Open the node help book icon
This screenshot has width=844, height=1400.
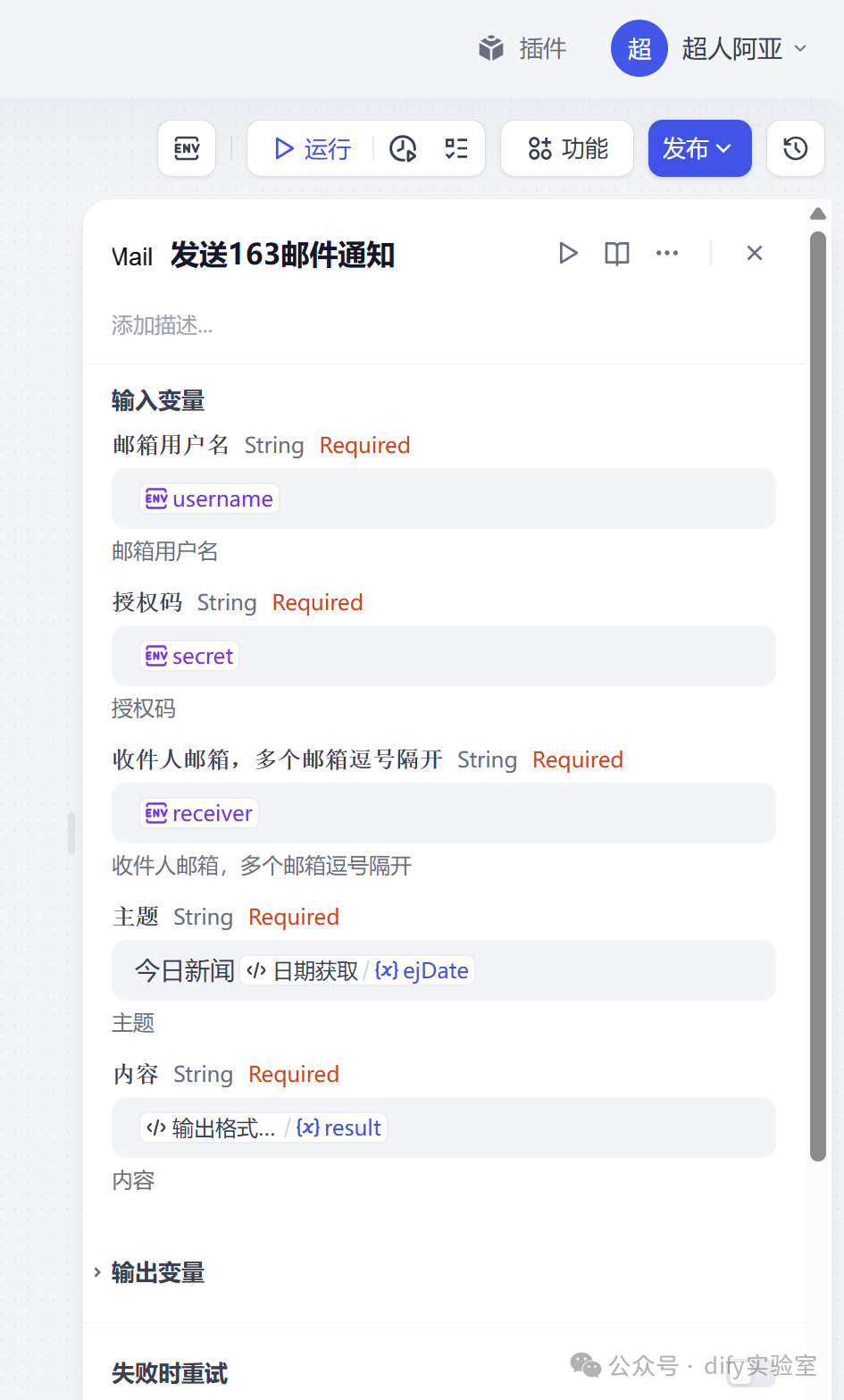616,254
